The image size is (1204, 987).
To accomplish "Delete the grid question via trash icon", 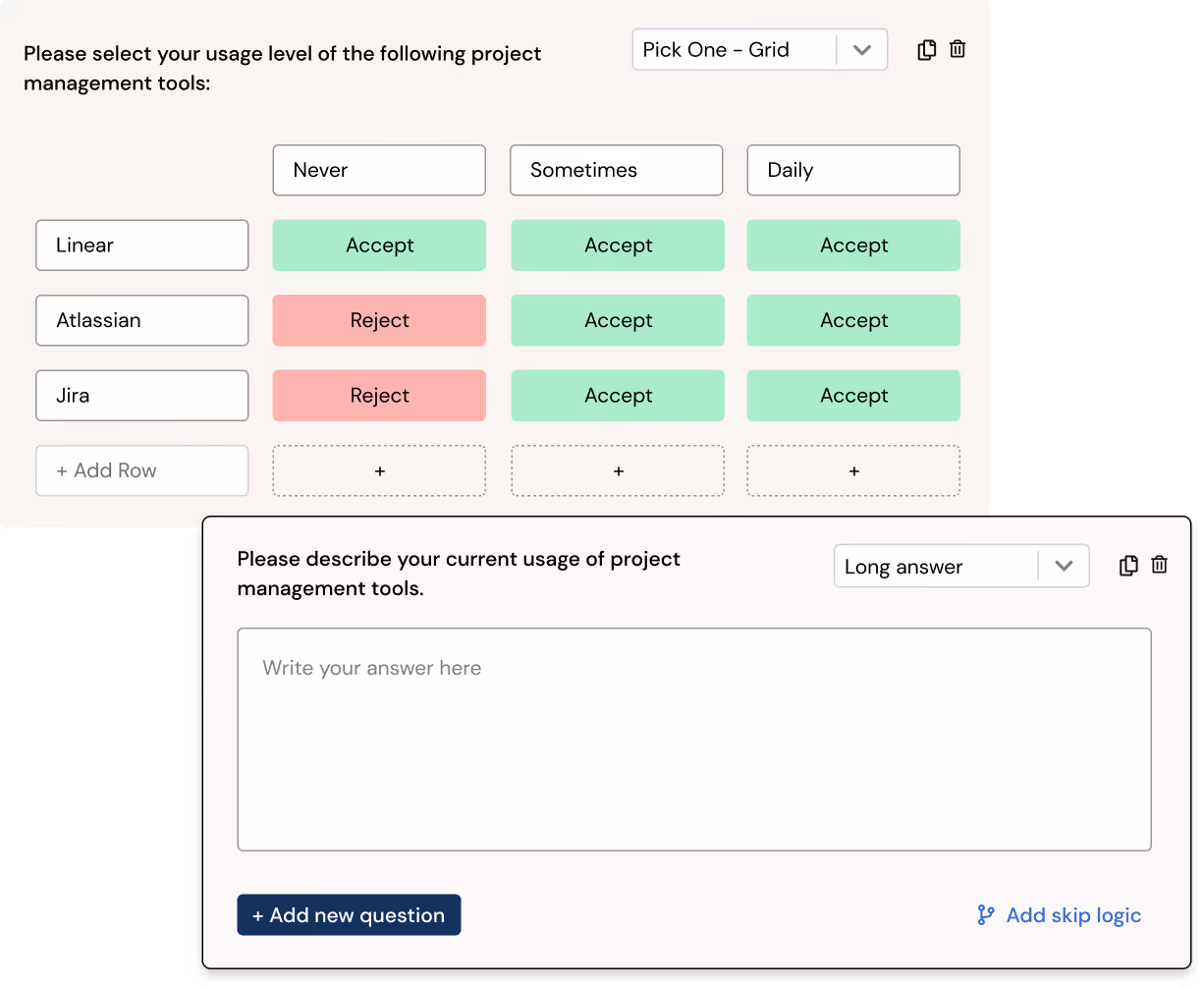I will (x=958, y=49).
